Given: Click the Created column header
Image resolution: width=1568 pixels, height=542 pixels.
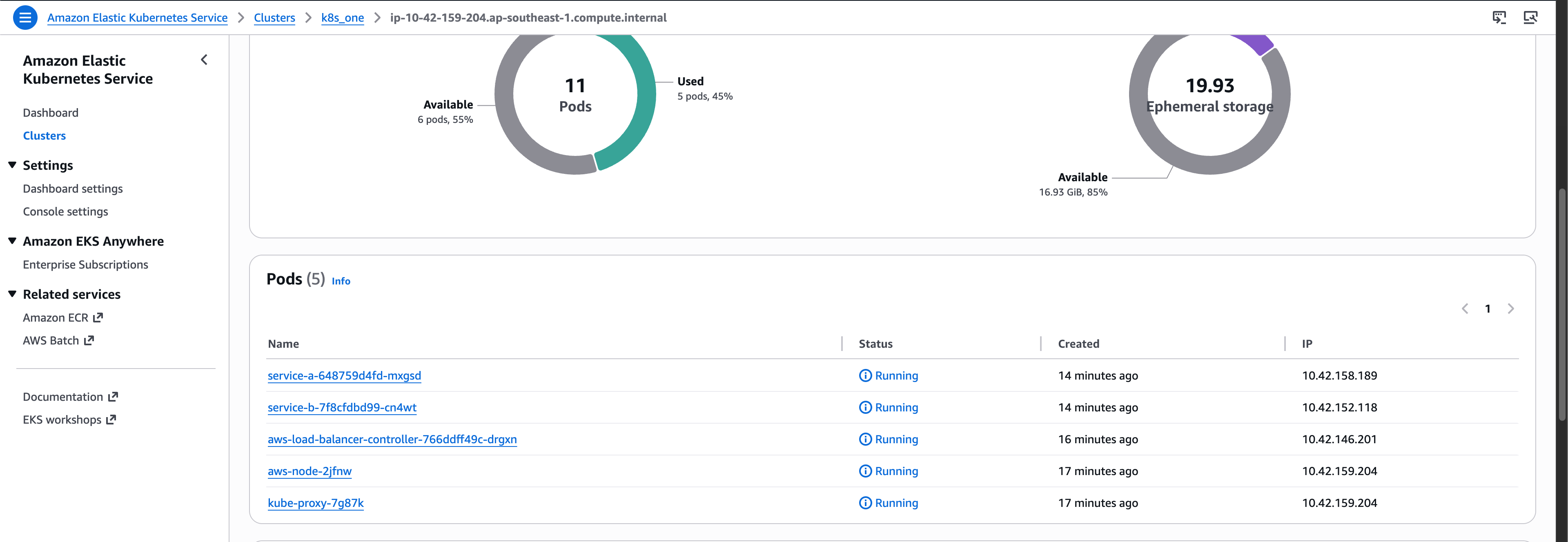Looking at the screenshot, I should coord(1078,344).
